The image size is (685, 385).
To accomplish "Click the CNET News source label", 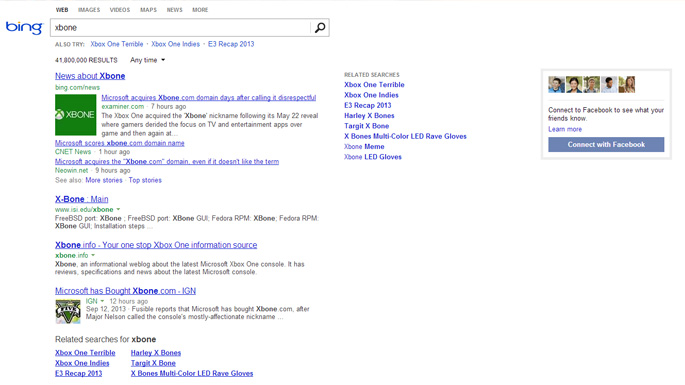I will point(73,152).
